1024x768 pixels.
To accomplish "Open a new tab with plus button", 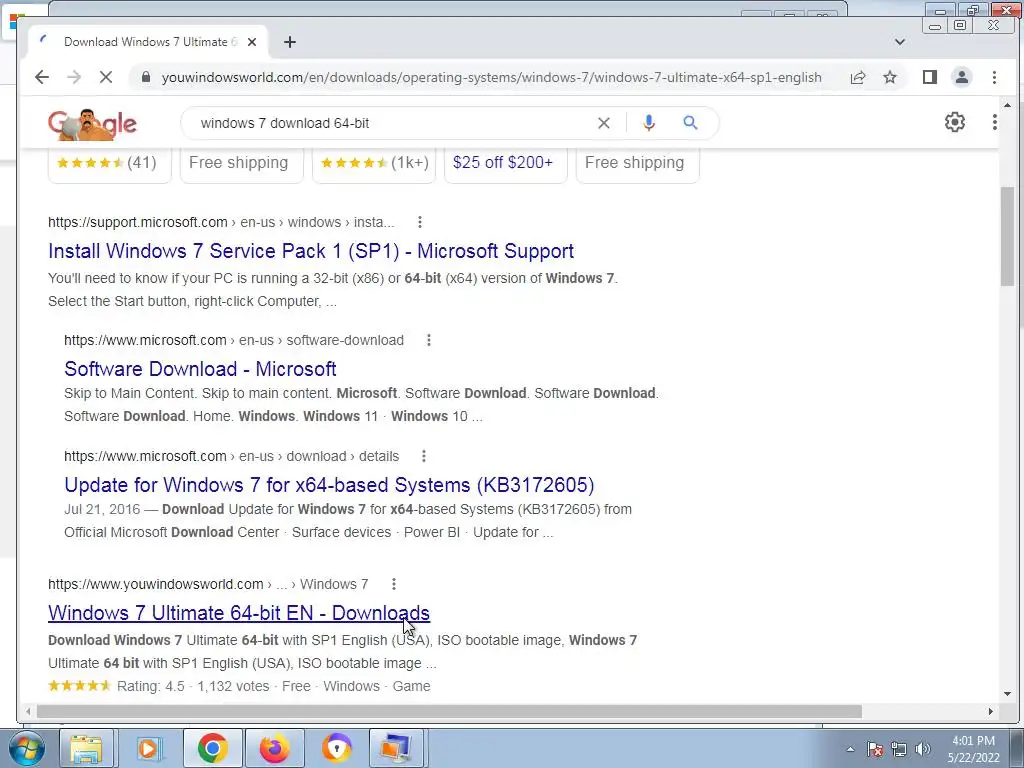I will pos(290,42).
